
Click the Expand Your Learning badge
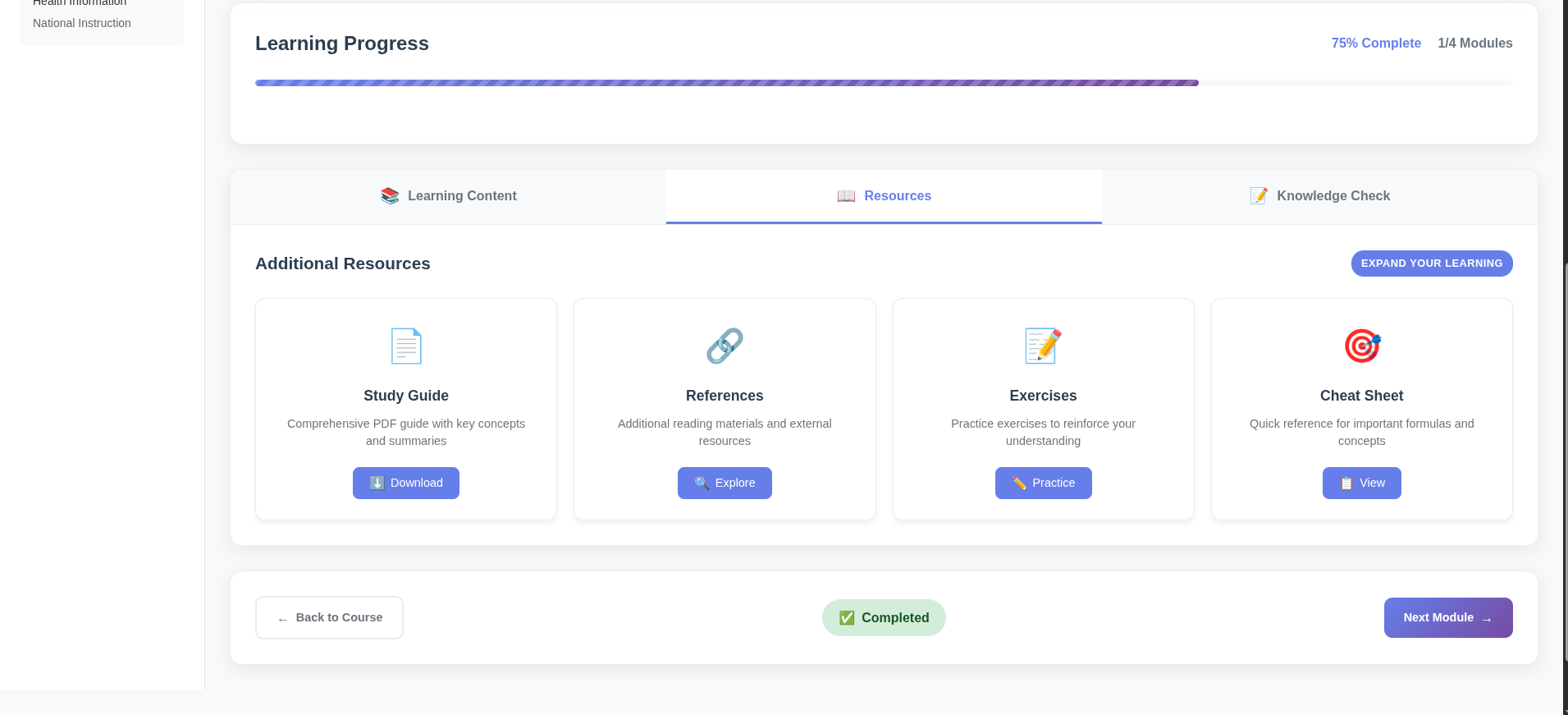coord(1431,264)
